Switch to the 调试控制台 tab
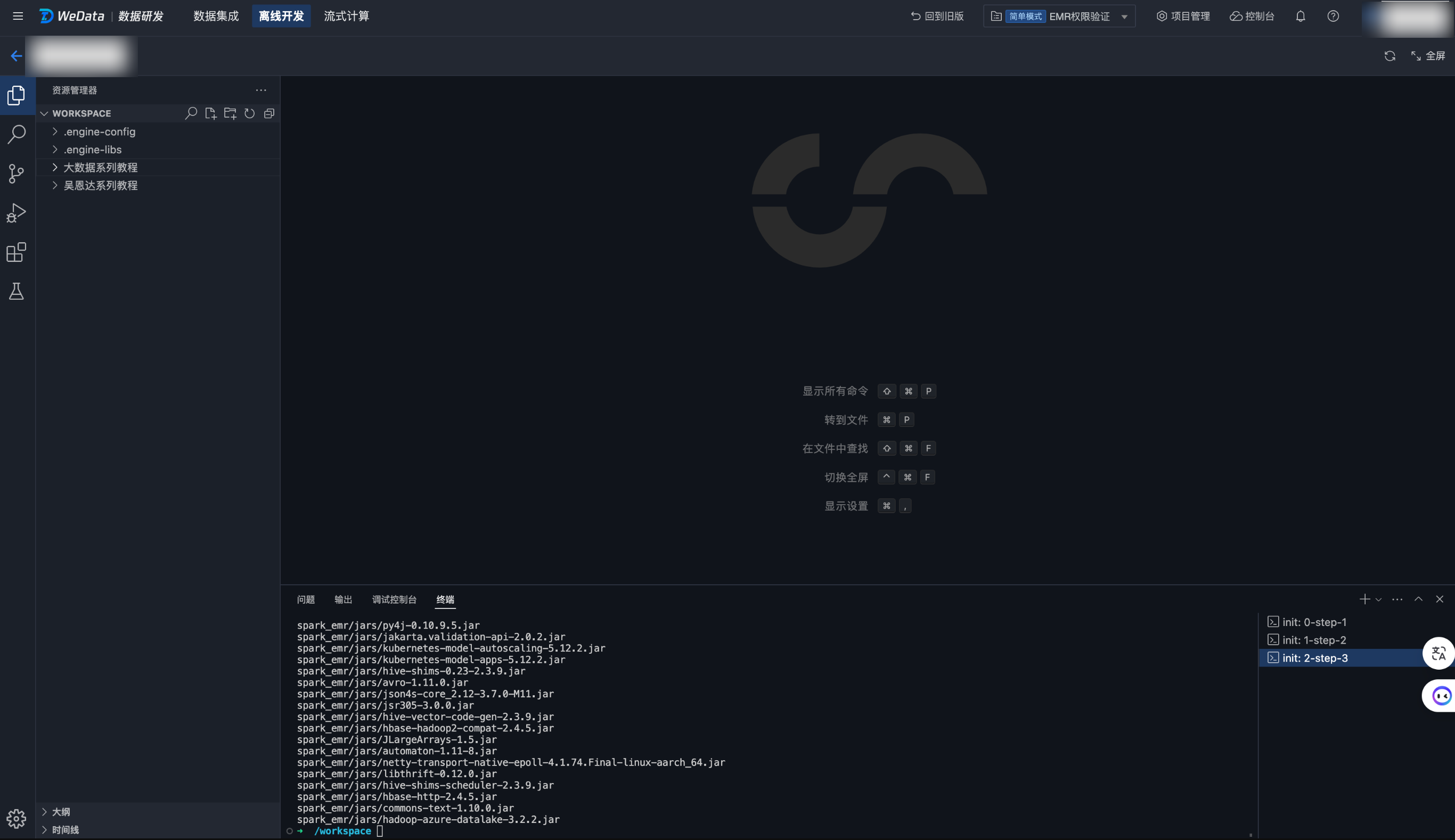 (x=394, y=599)
